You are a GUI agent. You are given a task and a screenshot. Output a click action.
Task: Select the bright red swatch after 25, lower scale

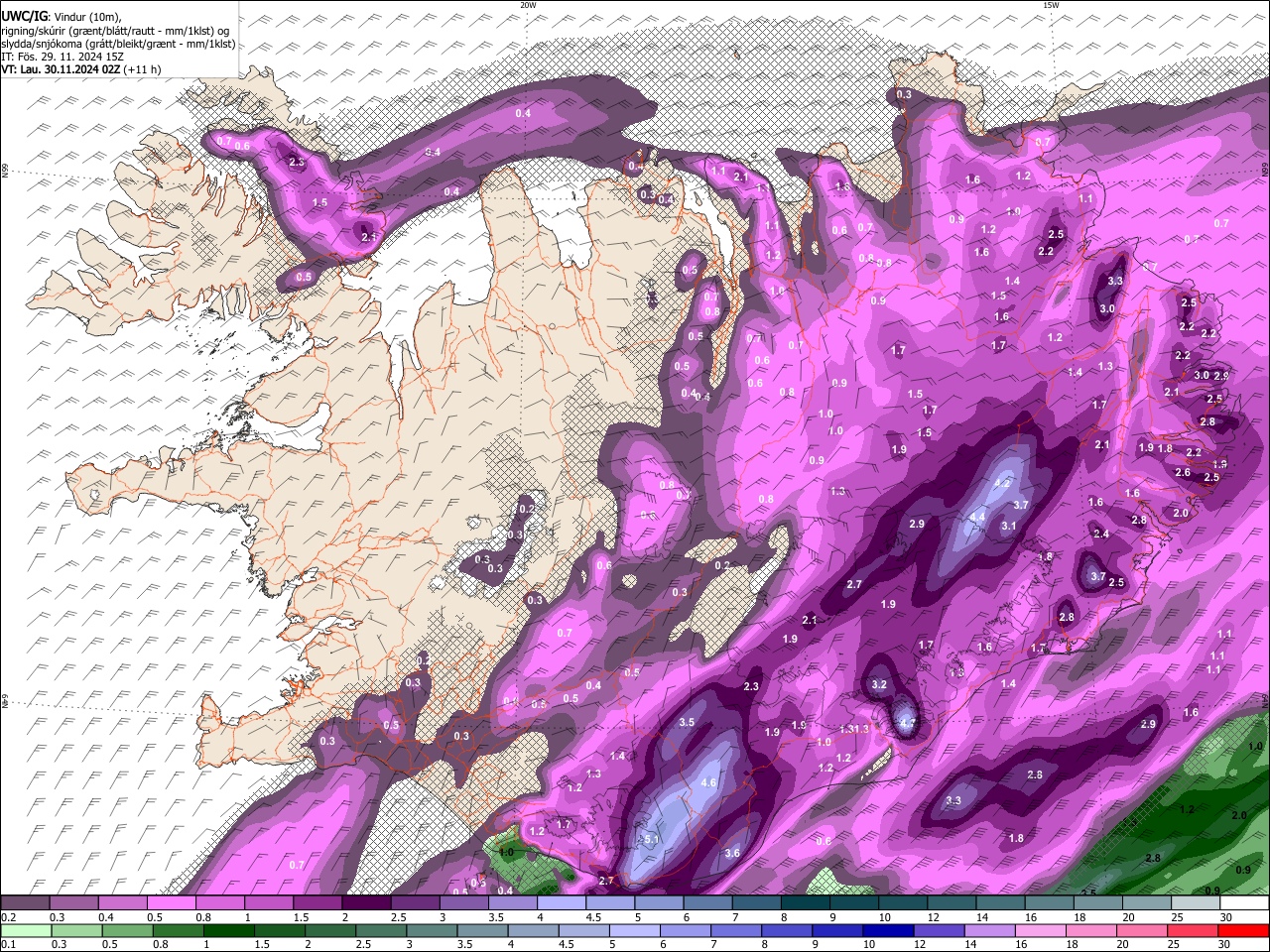coord(1244,930)
